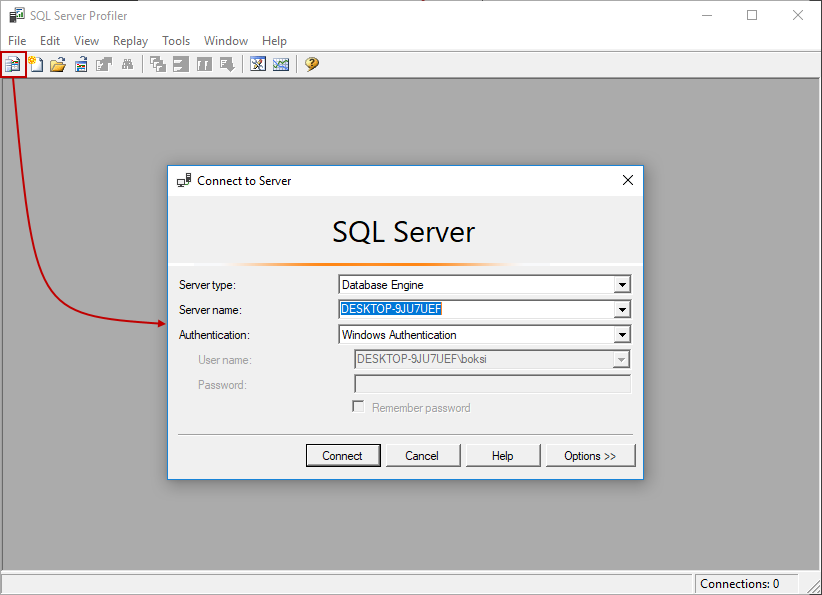822x595 pixels.
Task: Click the Server type: label
Action: [208, 285]
